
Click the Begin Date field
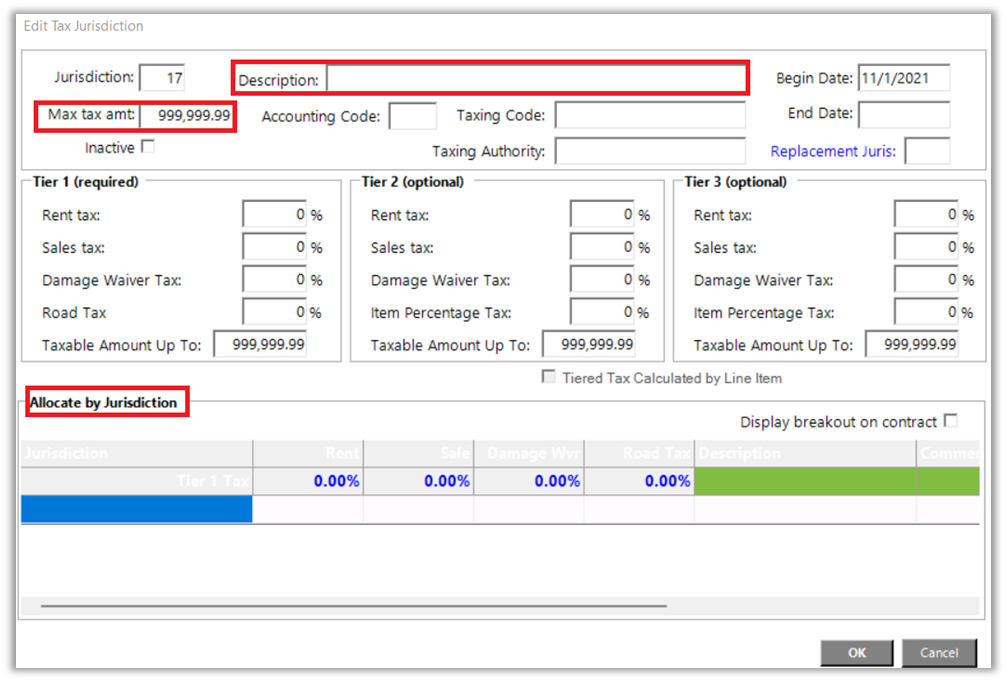pos(903,79)
